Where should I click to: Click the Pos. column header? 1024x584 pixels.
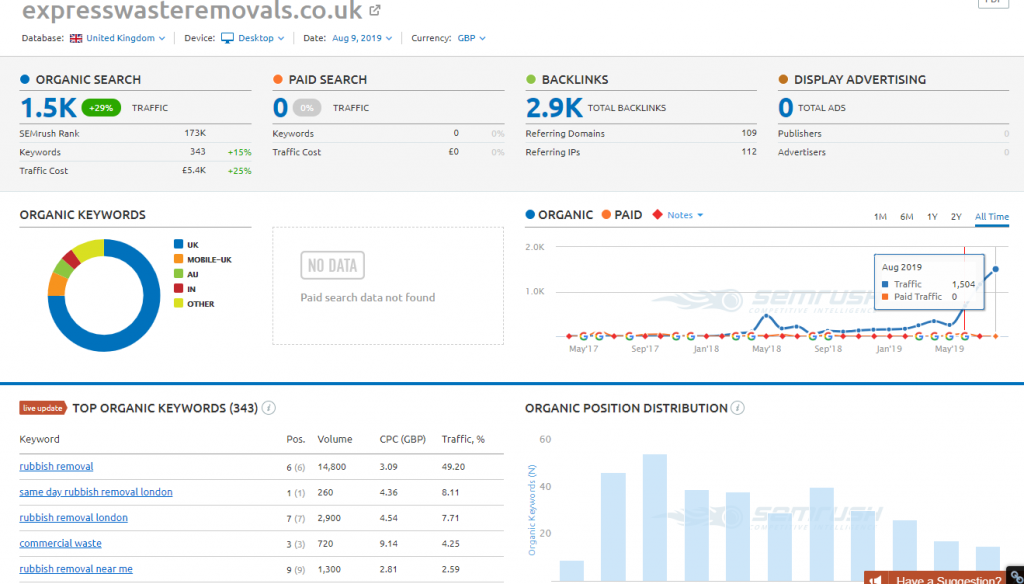[296, 439]
